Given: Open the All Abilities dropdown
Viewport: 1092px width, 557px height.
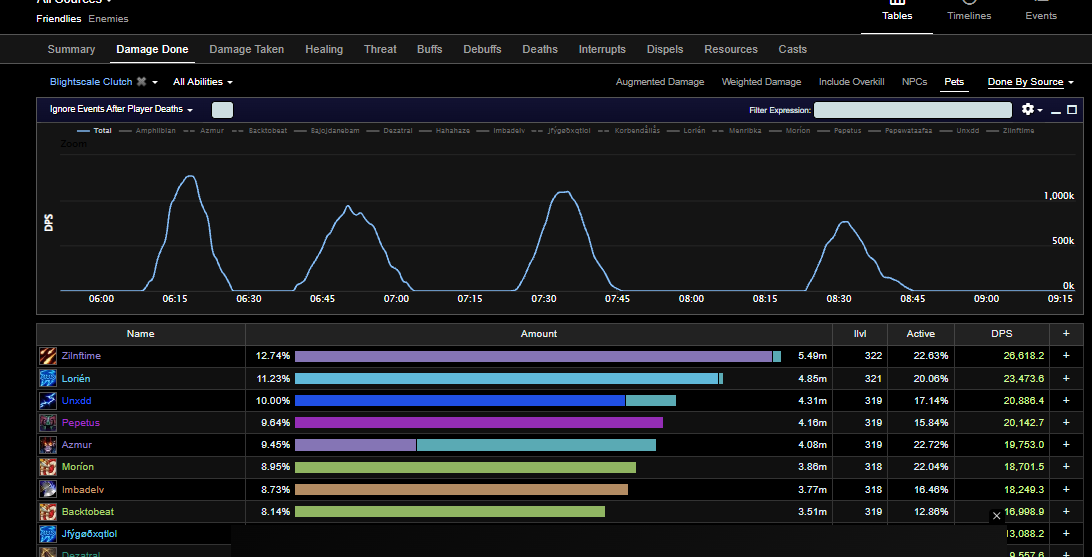Looking at the screenshot, I should [x=203, y=81].
